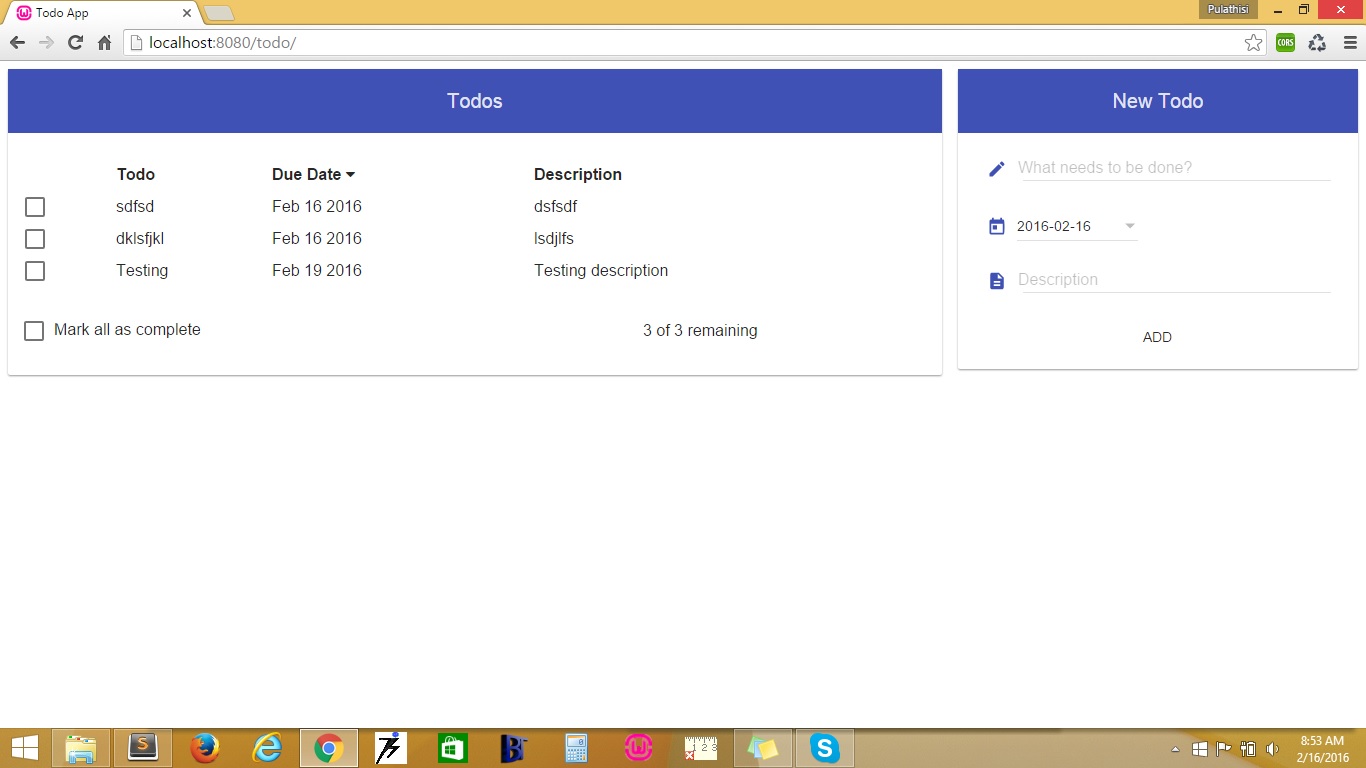Check the checkbox for todo dklsfjkl
Screen dimensions: 1366x768
(35, 239)
